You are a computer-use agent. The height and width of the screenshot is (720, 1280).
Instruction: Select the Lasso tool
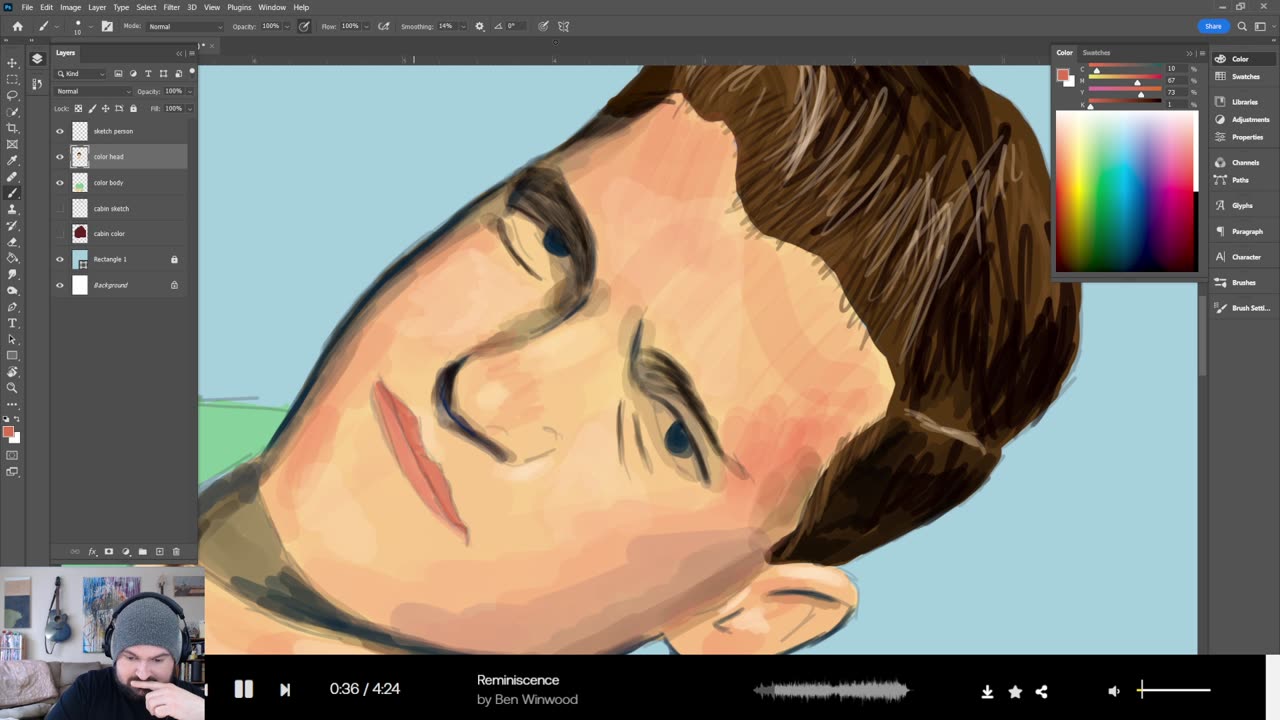tap(12, 95)
